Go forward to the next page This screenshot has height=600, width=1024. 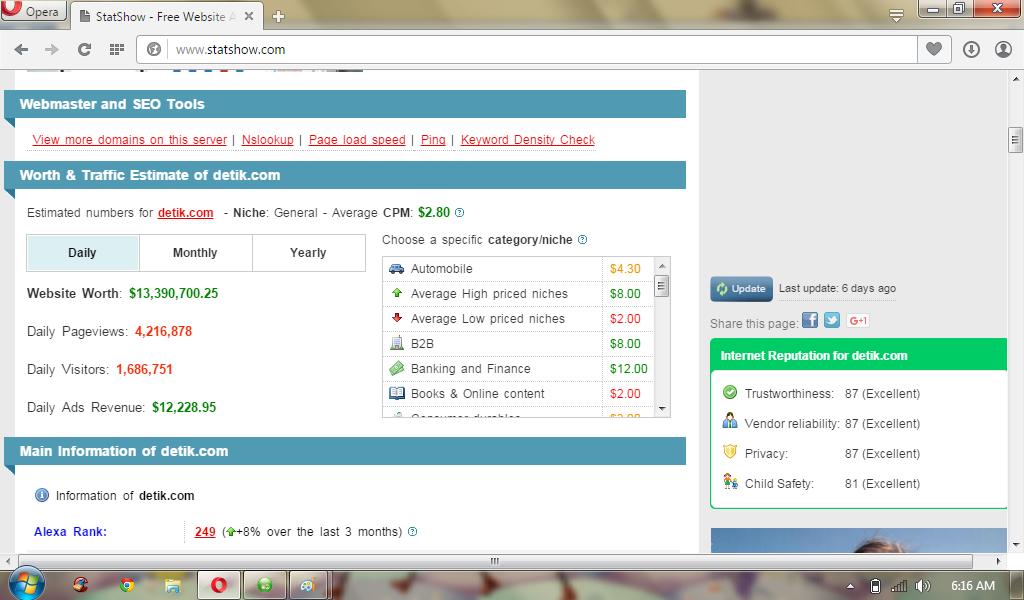52,50
